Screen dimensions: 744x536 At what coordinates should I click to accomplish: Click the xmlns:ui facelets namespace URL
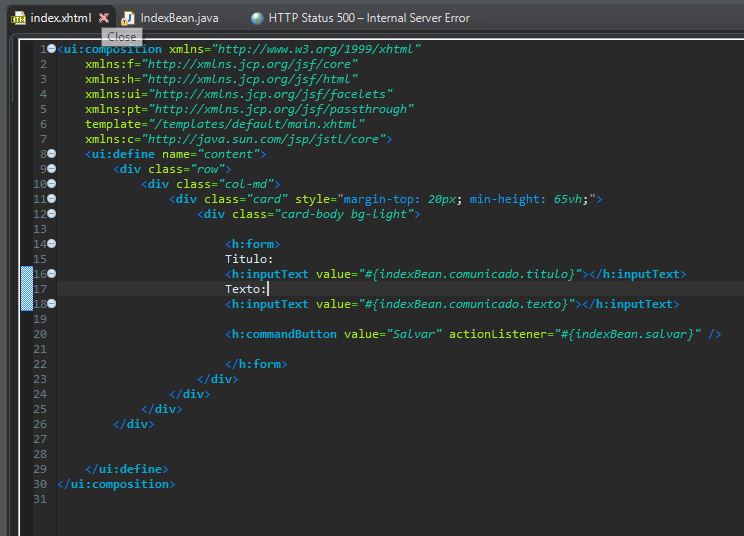point(270,94)
